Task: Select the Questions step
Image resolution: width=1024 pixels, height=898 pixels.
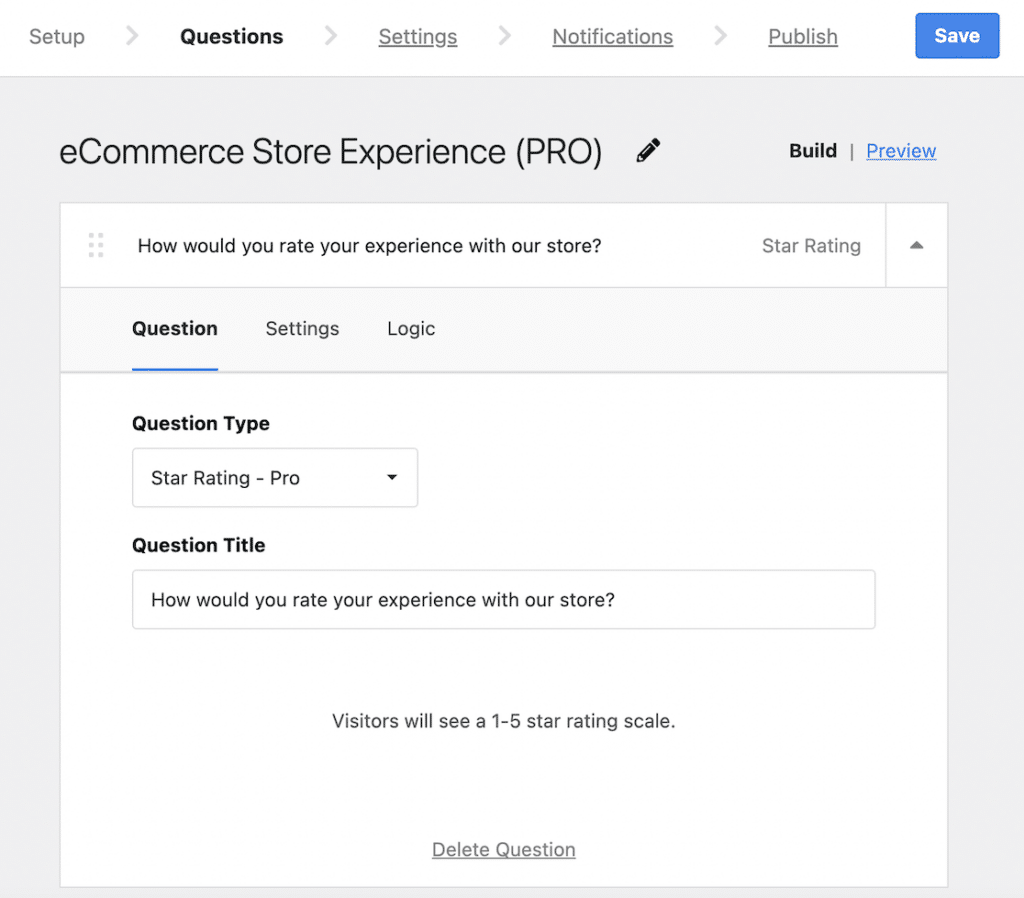Action: (x=231, y=36)
